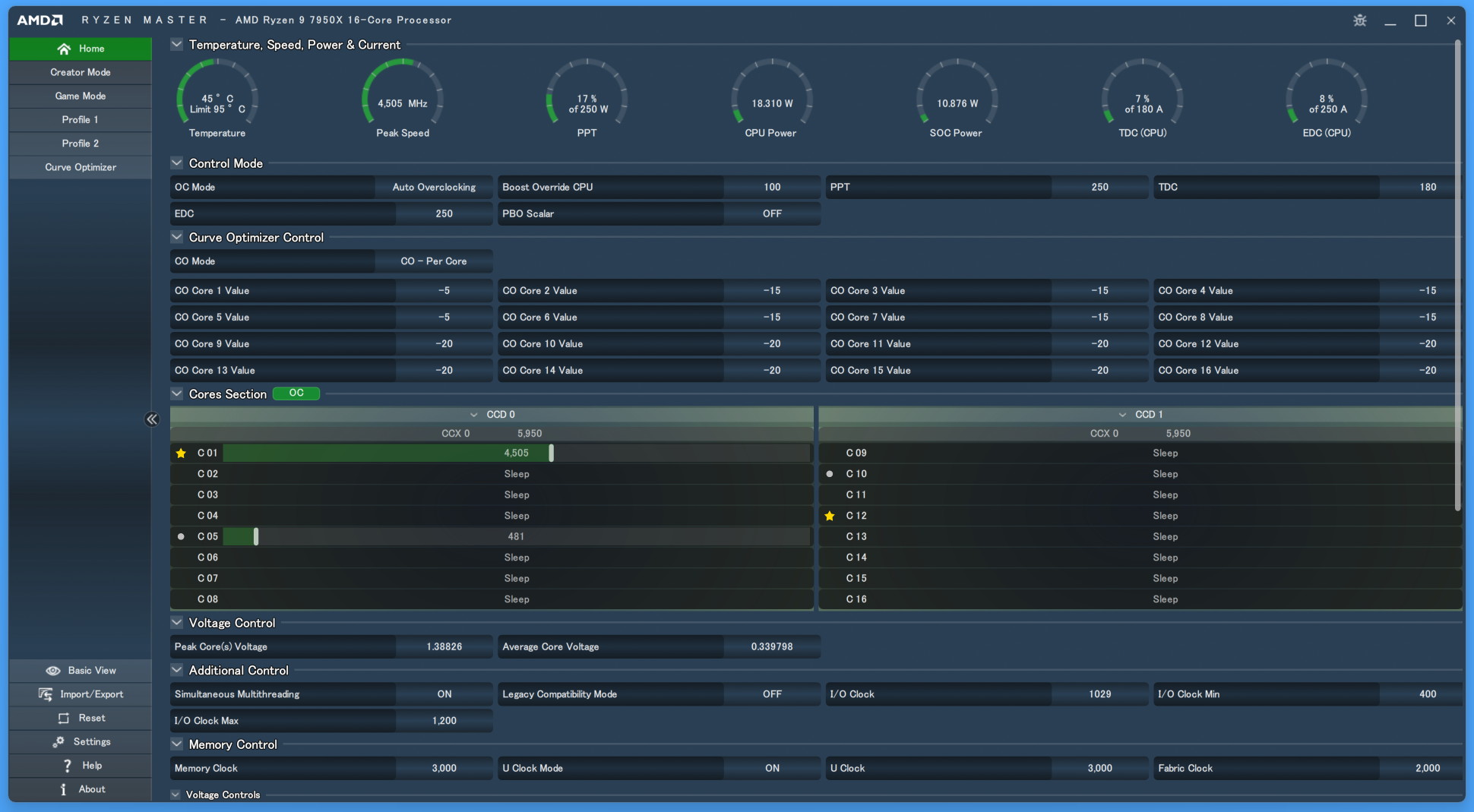
Task: Open the Settings label in the sidebar
Action: pos(92,742)
